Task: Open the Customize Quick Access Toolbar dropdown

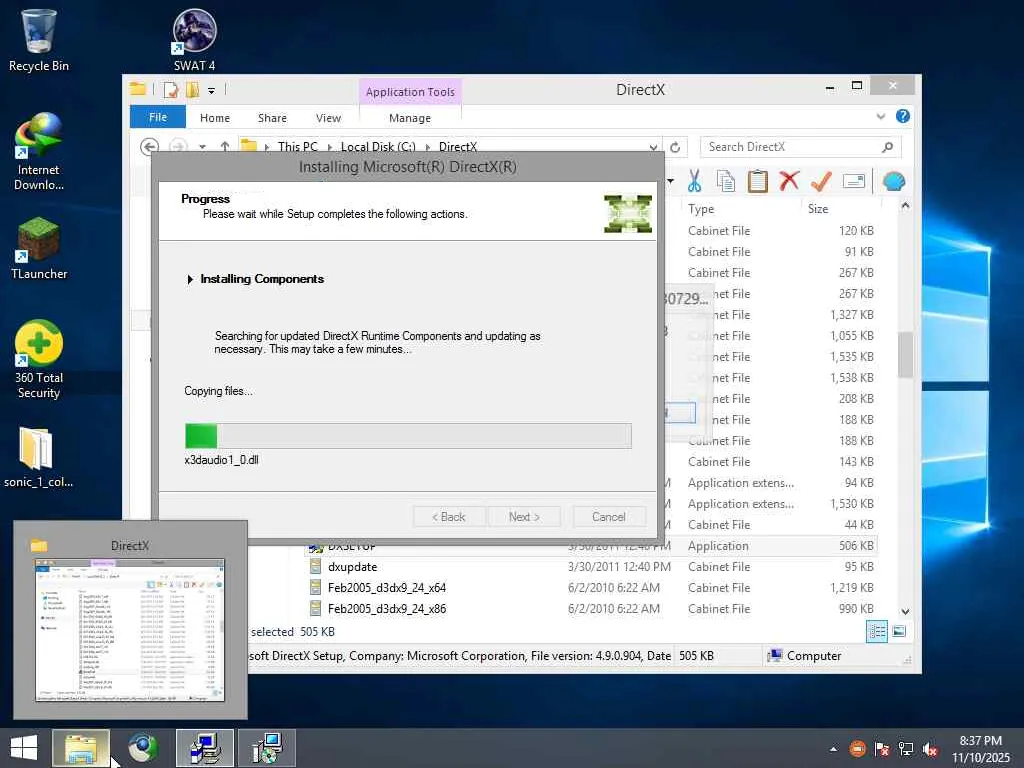Action: click(212, 90)
